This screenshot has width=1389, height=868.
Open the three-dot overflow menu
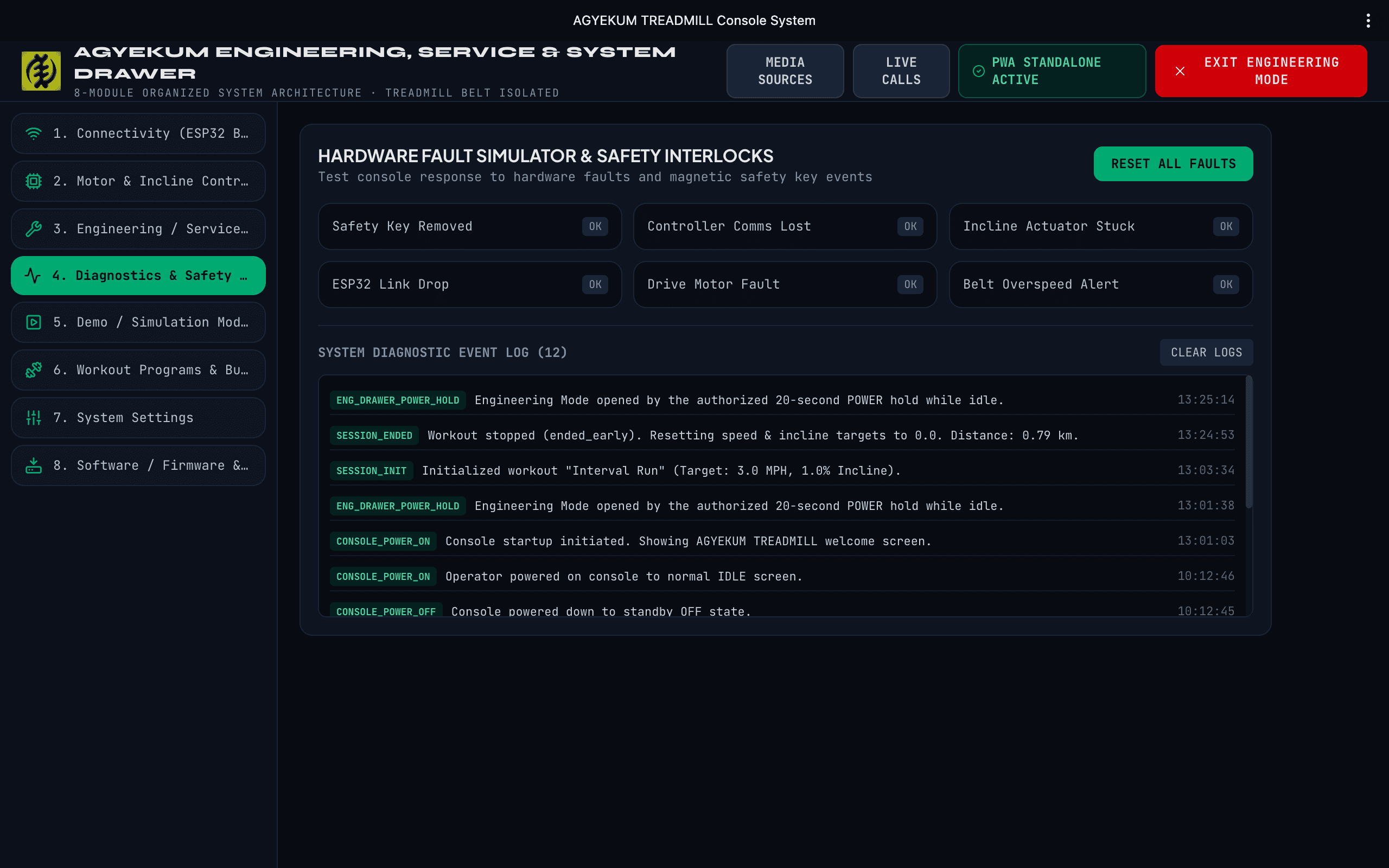click(1368, 21)
